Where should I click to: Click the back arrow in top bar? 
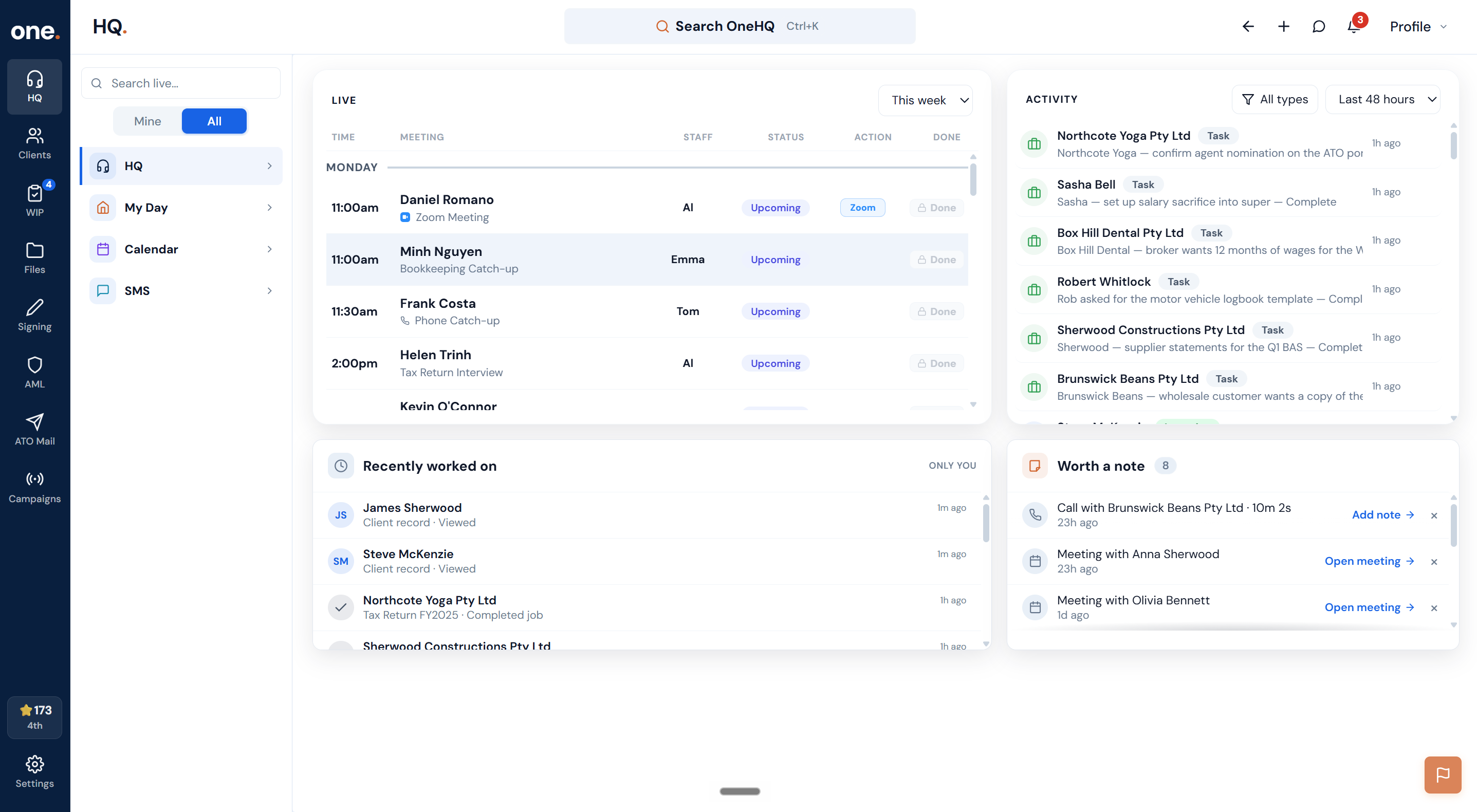pyautogui.click(x=1248, y=26)
